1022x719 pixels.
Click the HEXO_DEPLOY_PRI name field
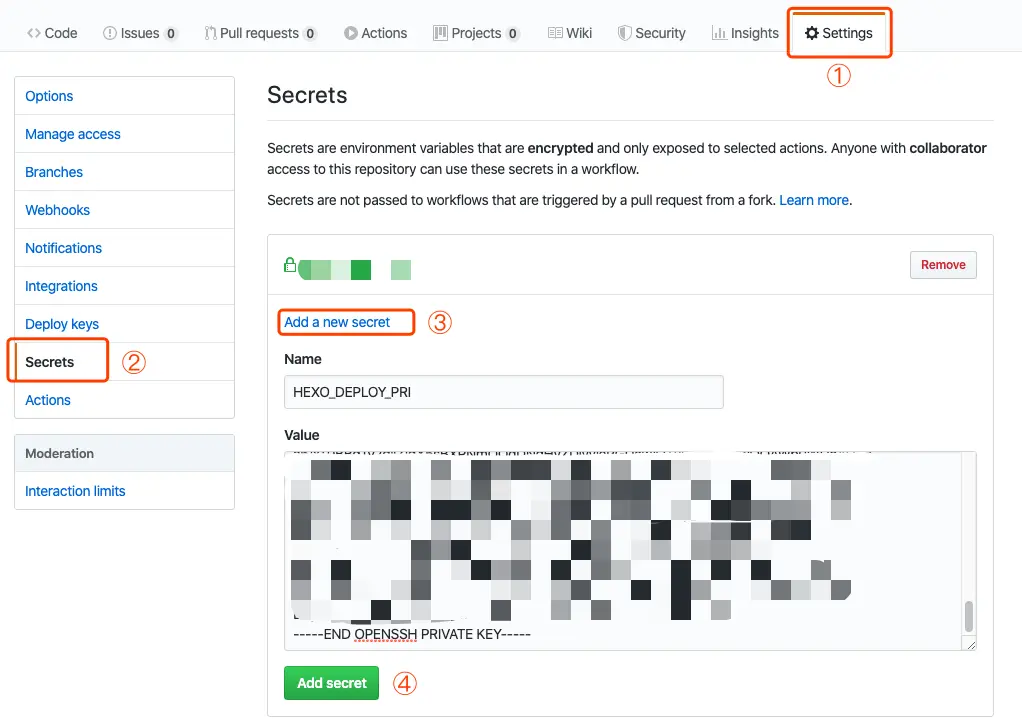click(503, 392)
